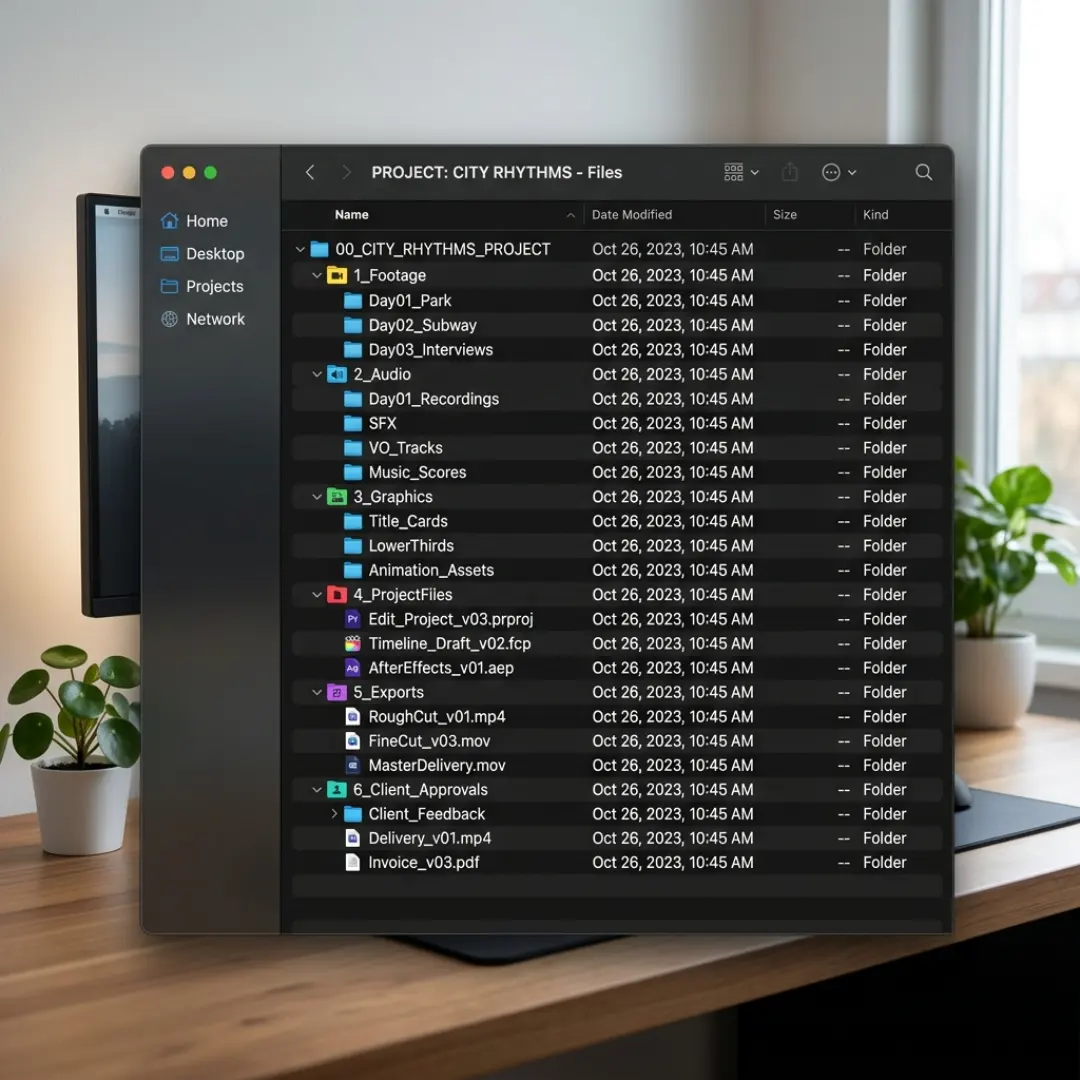This screenshot has width=1080, height=1080.
Task: Go to Projects in the sidebar
Action: click(x=215, y=287)
